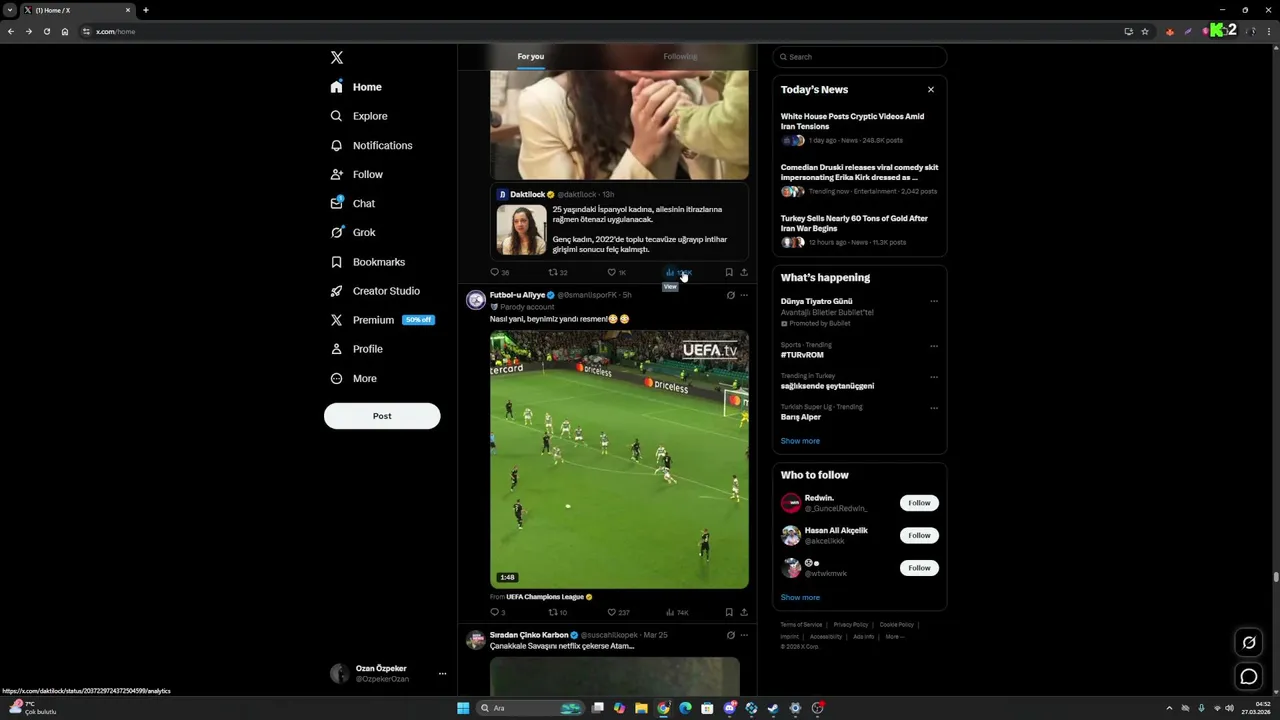Show more under Who to follow
The height and width of the screenshot is (720, 1280).
[800, 597]
